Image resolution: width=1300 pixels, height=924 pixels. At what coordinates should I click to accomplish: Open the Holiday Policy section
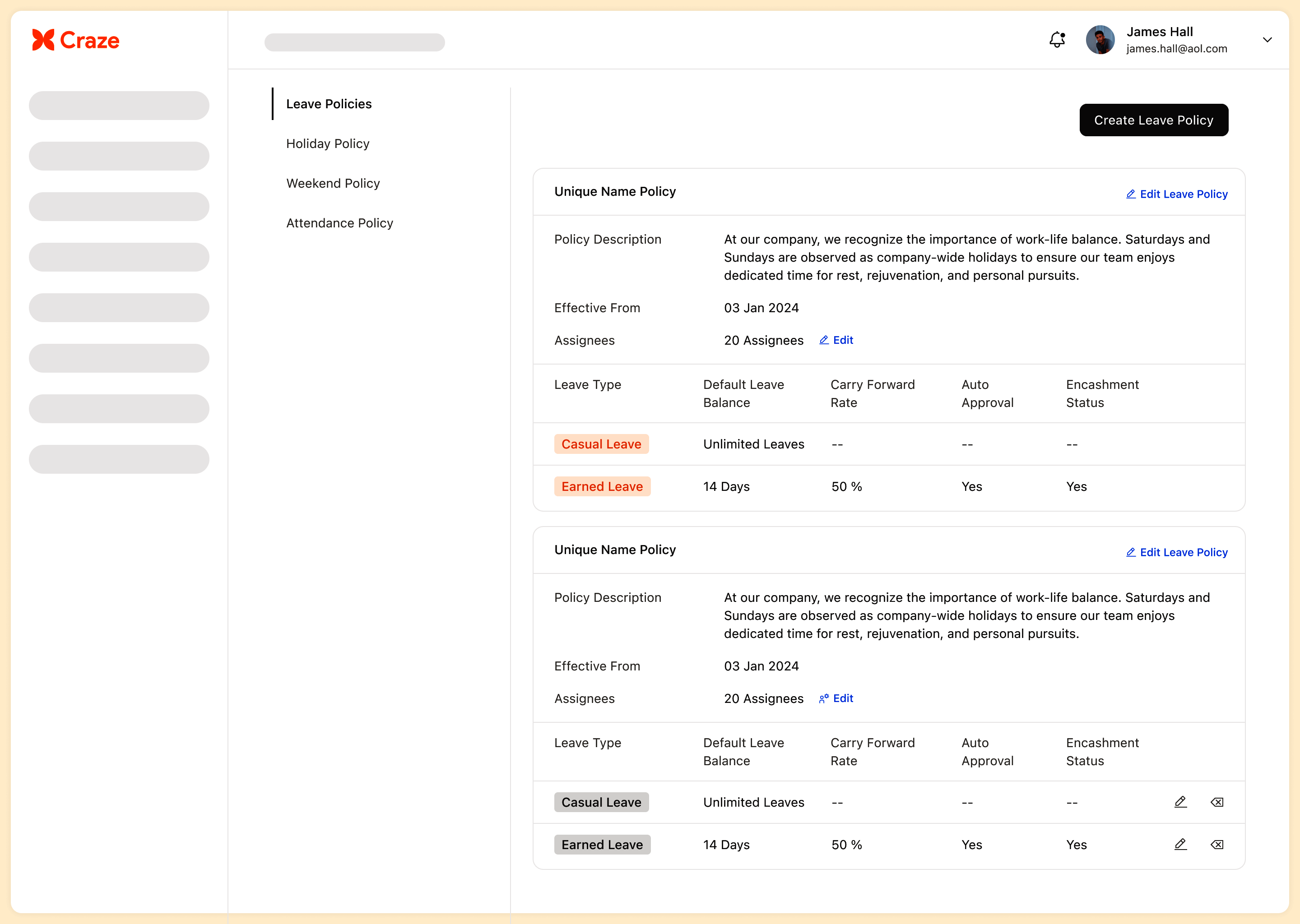pos(327,143)
